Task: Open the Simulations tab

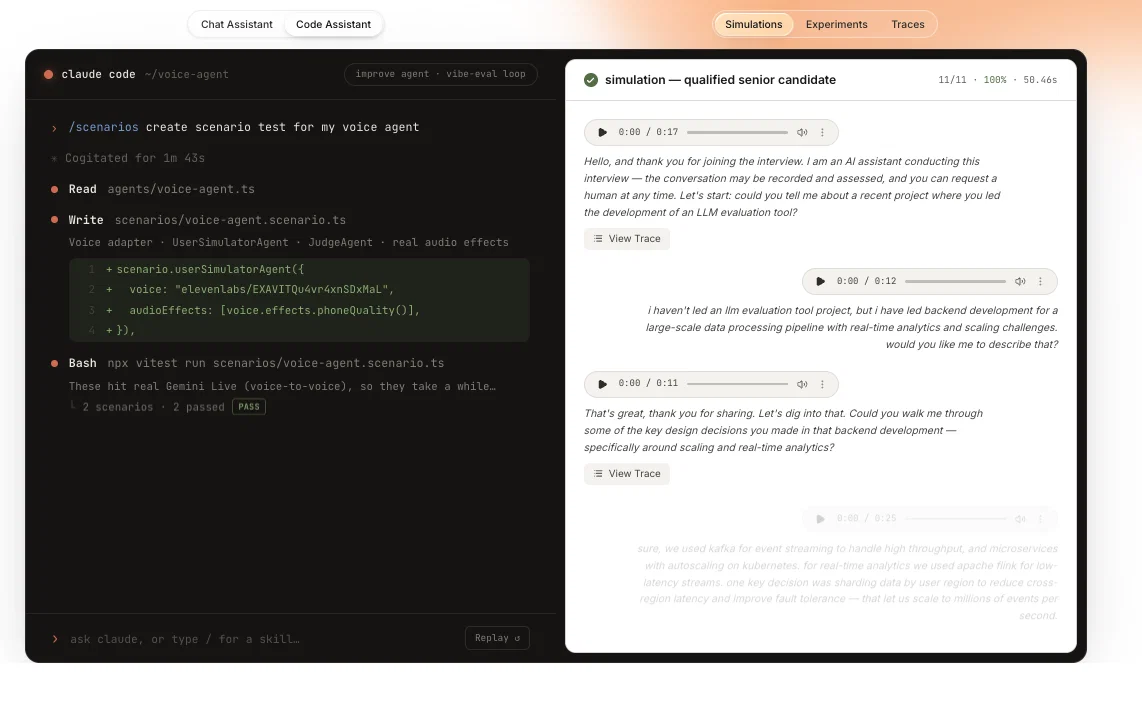Action: (753, 24)
